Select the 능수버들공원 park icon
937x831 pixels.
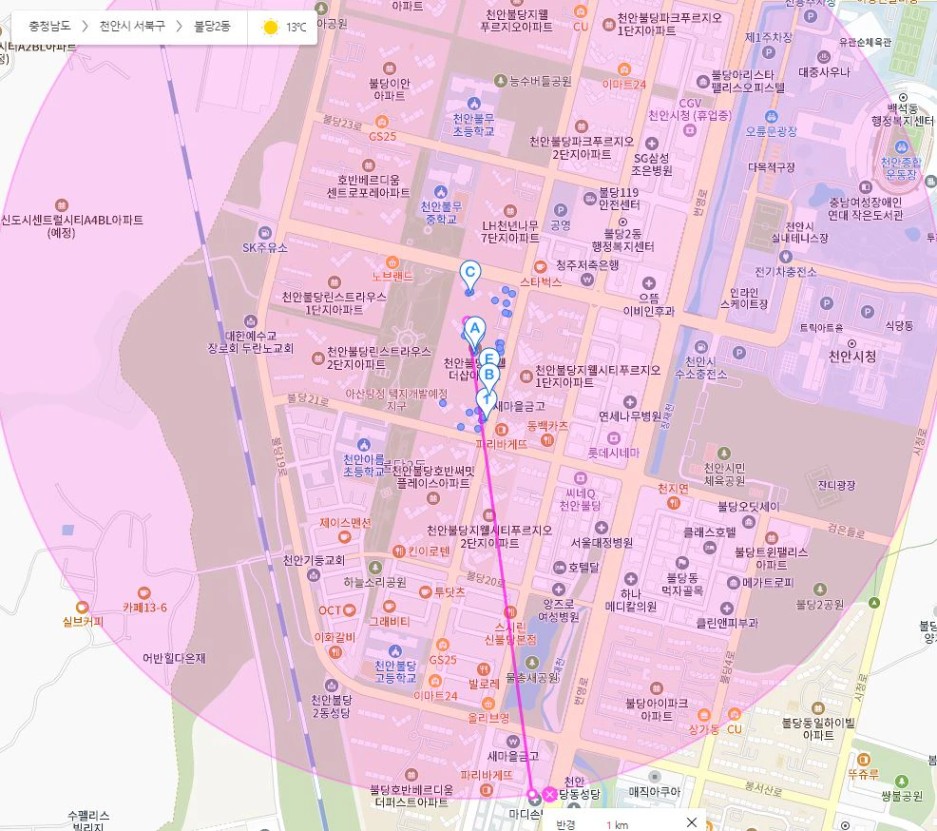501,81
